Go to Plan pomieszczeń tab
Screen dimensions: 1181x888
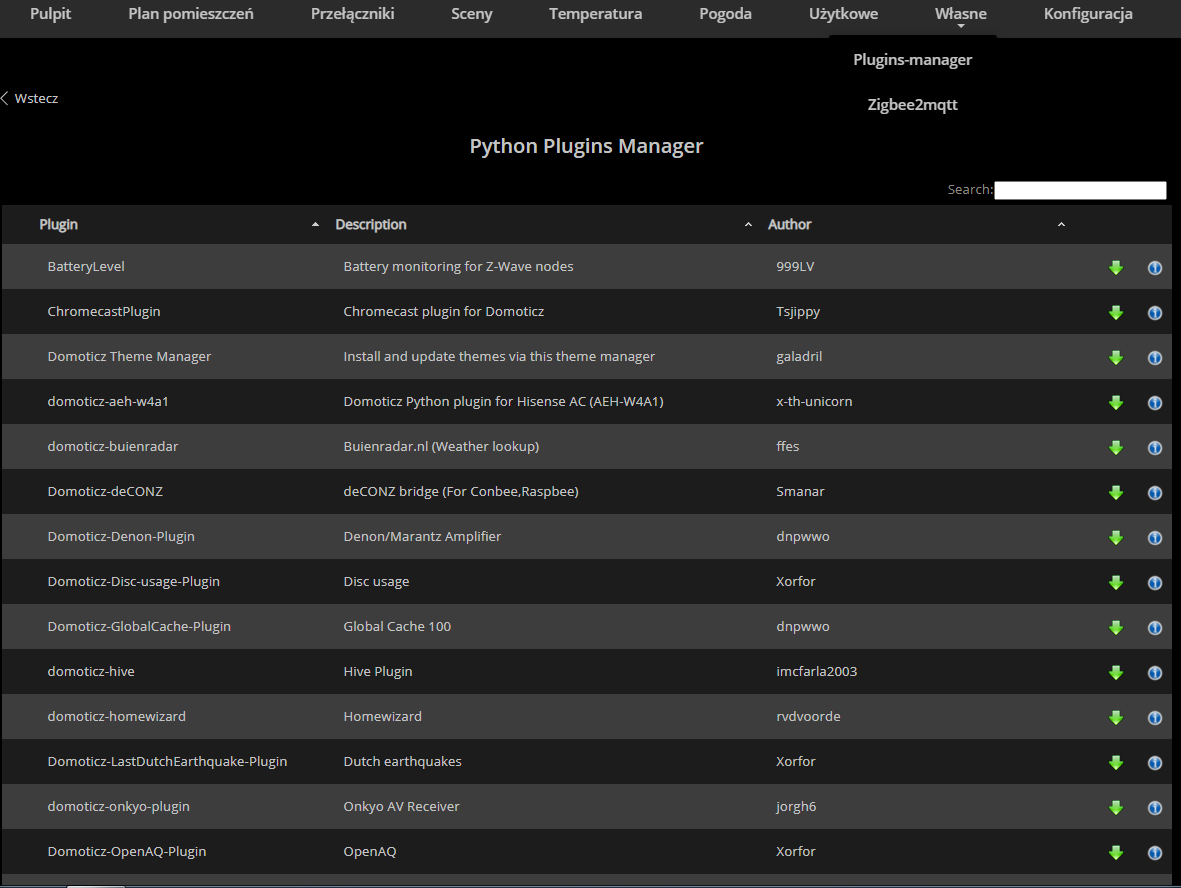191,14
